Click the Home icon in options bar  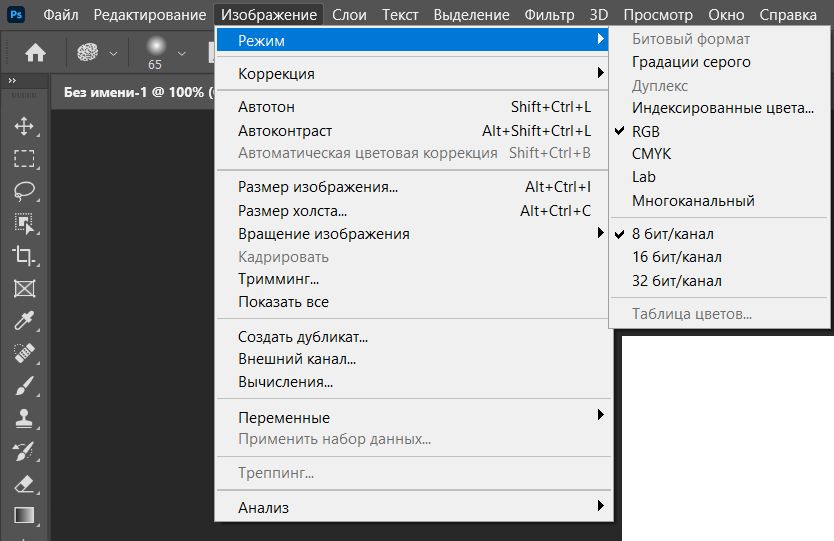pos(35,53)
